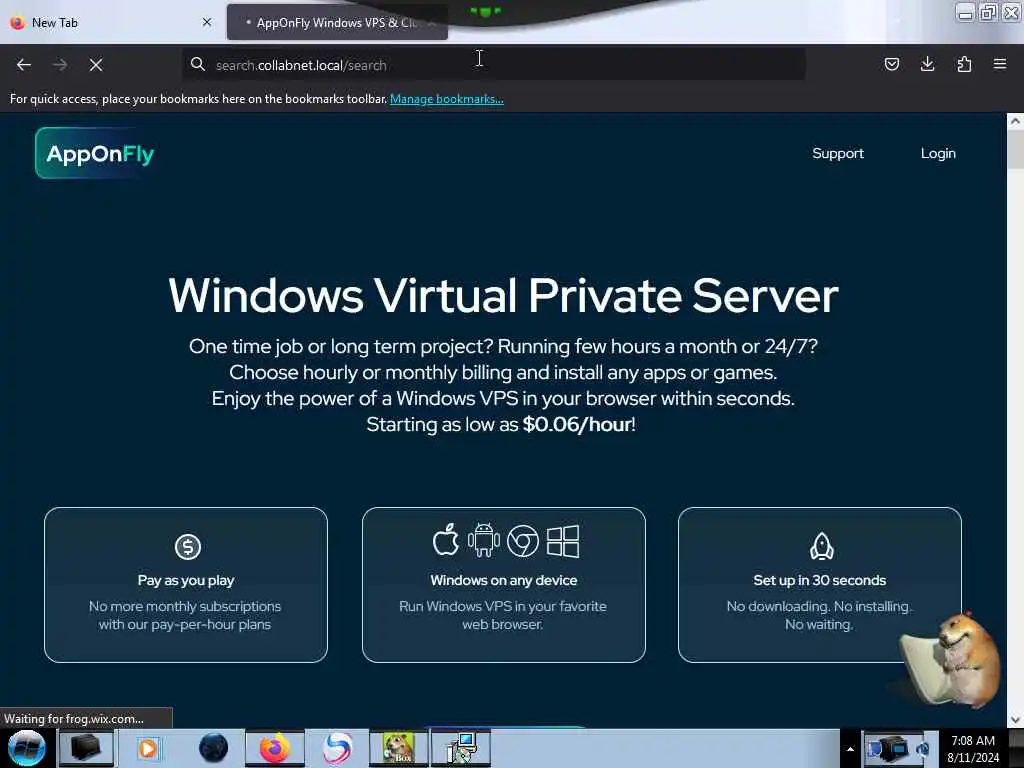Screen dimensions: 1024x768
Task: Click the scrollbar up arrow
Action: (1015, 121)
